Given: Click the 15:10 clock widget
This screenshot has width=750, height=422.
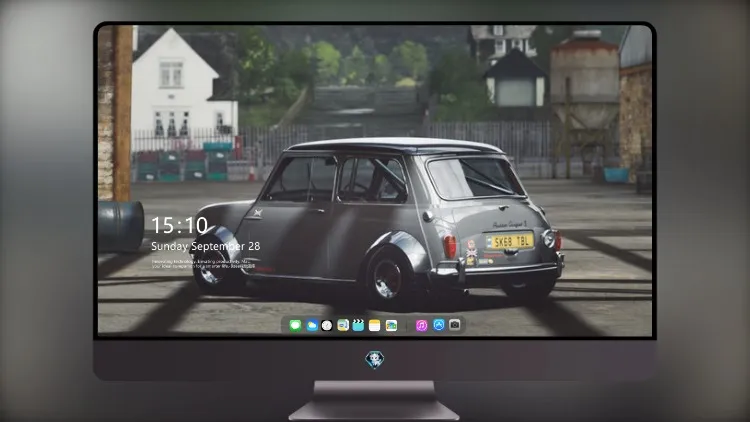Looking at the screenshot, I should tap(179, 225).
